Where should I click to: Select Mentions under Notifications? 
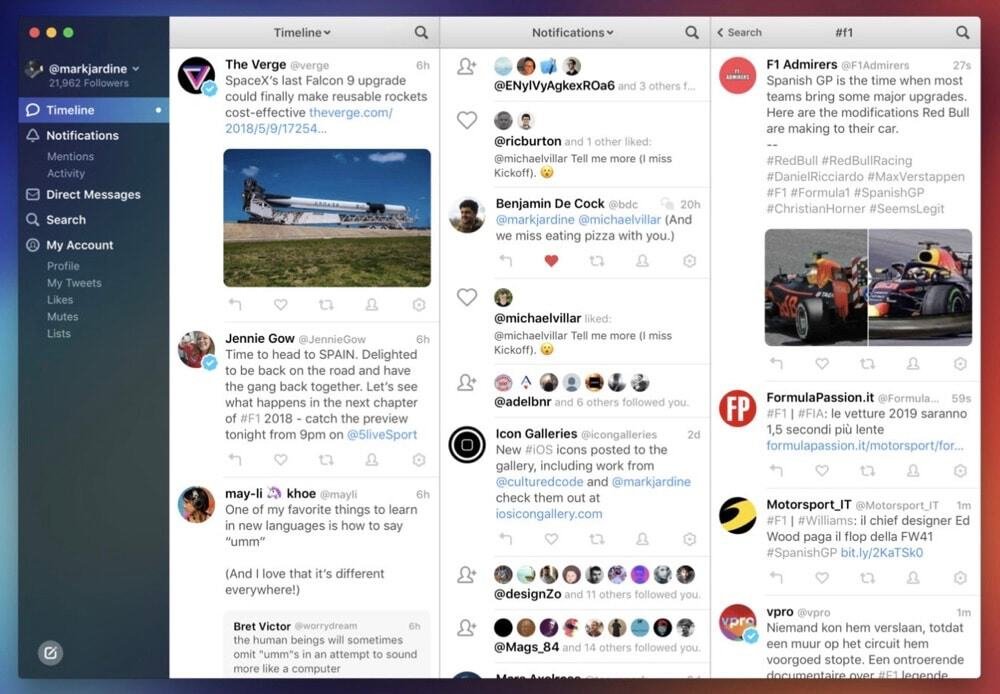(x=71, y=155)
